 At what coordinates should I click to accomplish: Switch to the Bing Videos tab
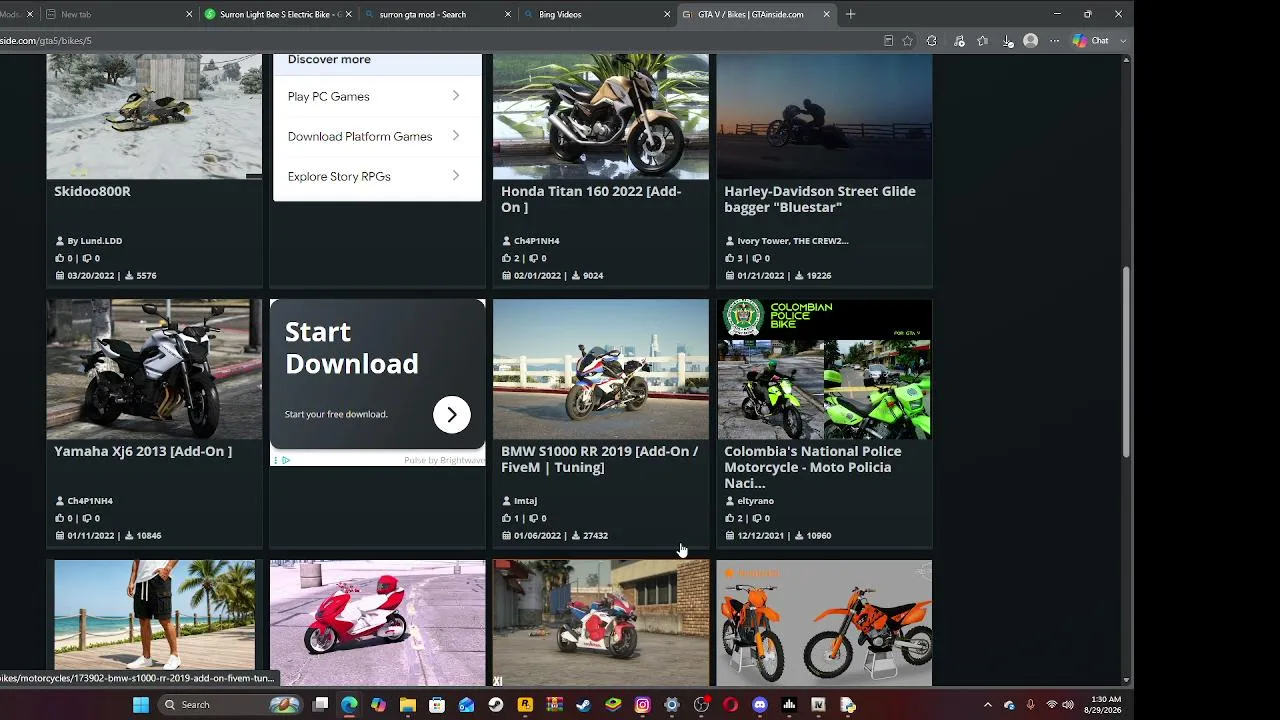click(x=596, y=14)
